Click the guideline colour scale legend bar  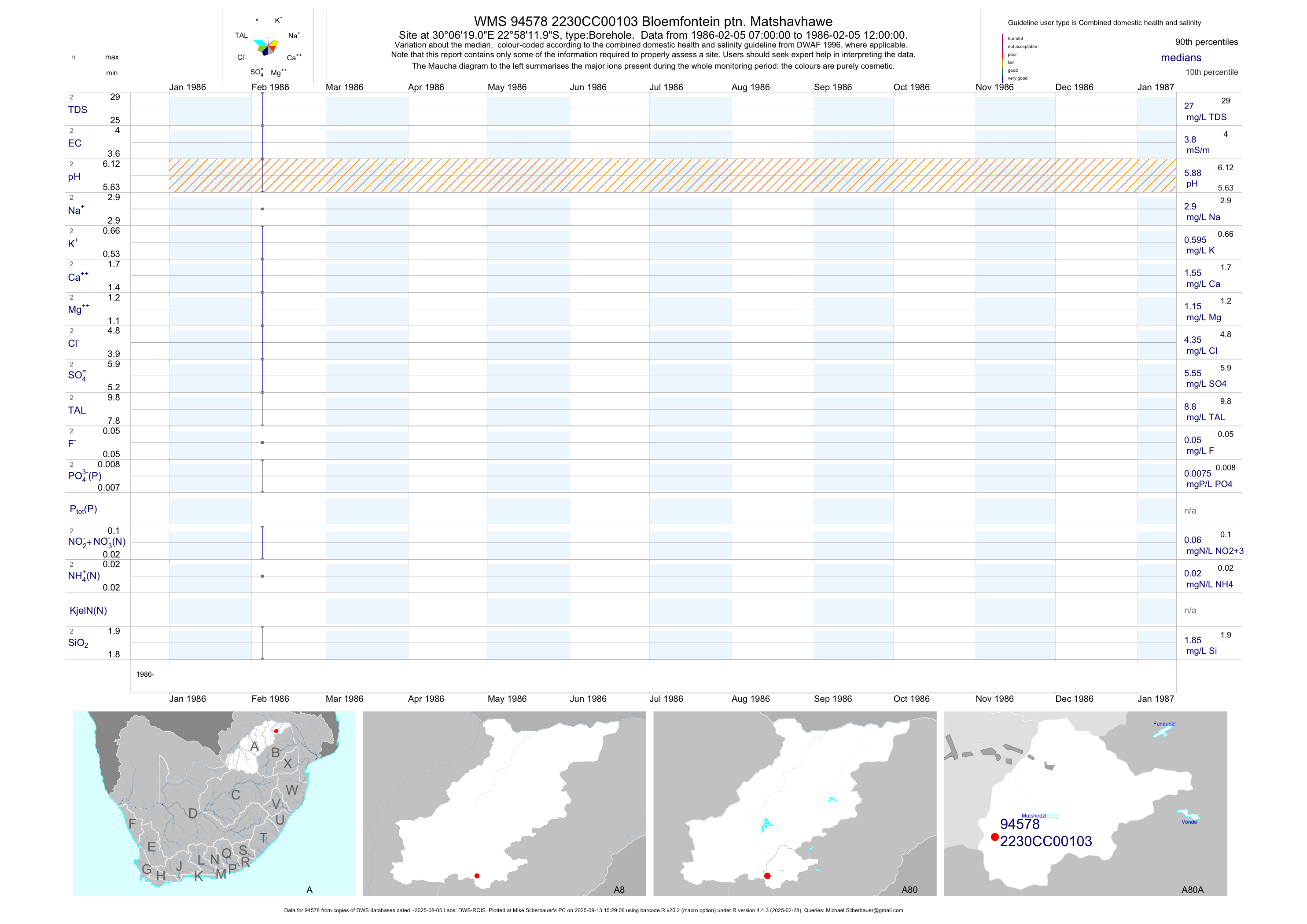(x=1002, y=58)
